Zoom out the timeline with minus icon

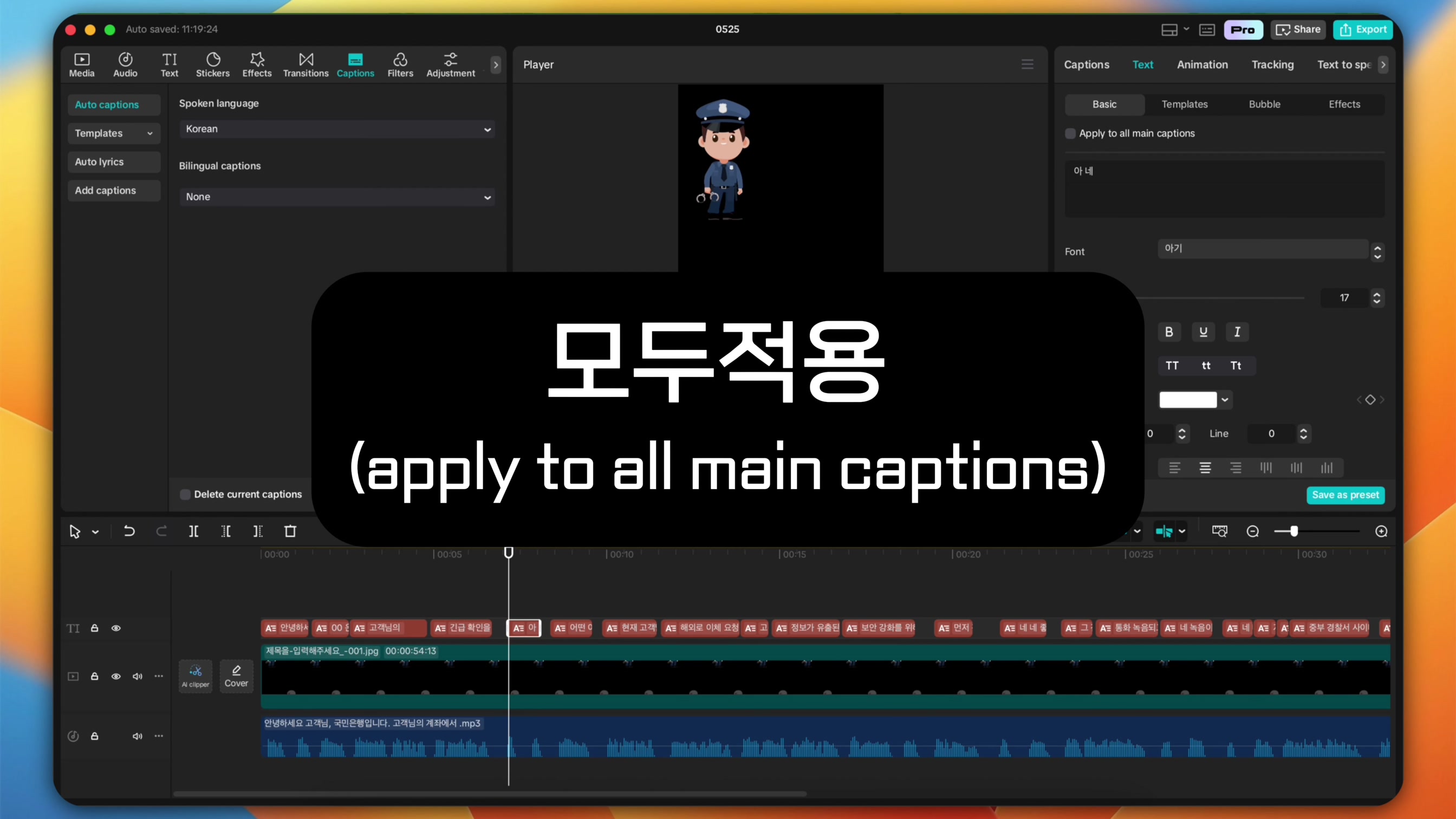(1252, 531)
